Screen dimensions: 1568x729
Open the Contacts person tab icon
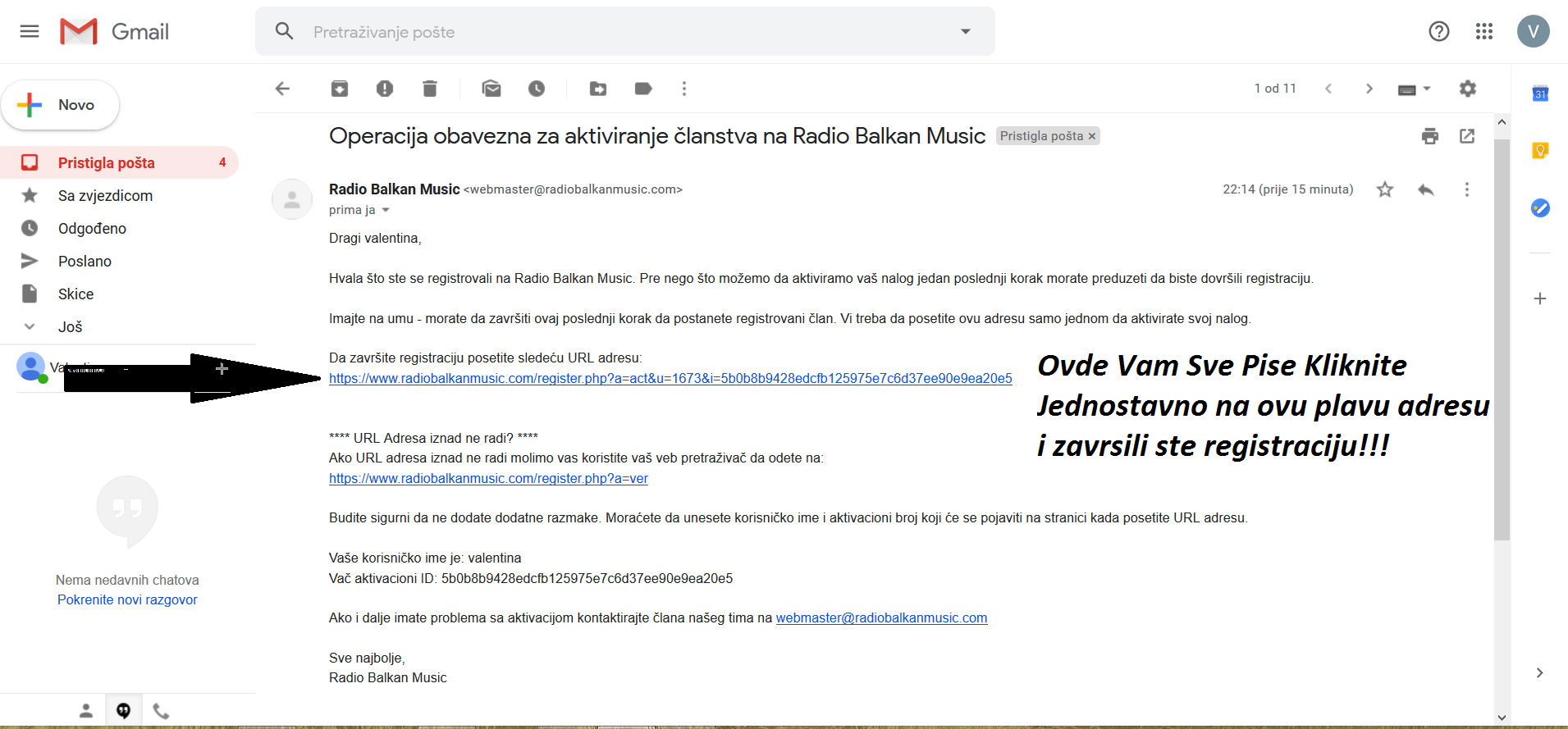point(86,711)
